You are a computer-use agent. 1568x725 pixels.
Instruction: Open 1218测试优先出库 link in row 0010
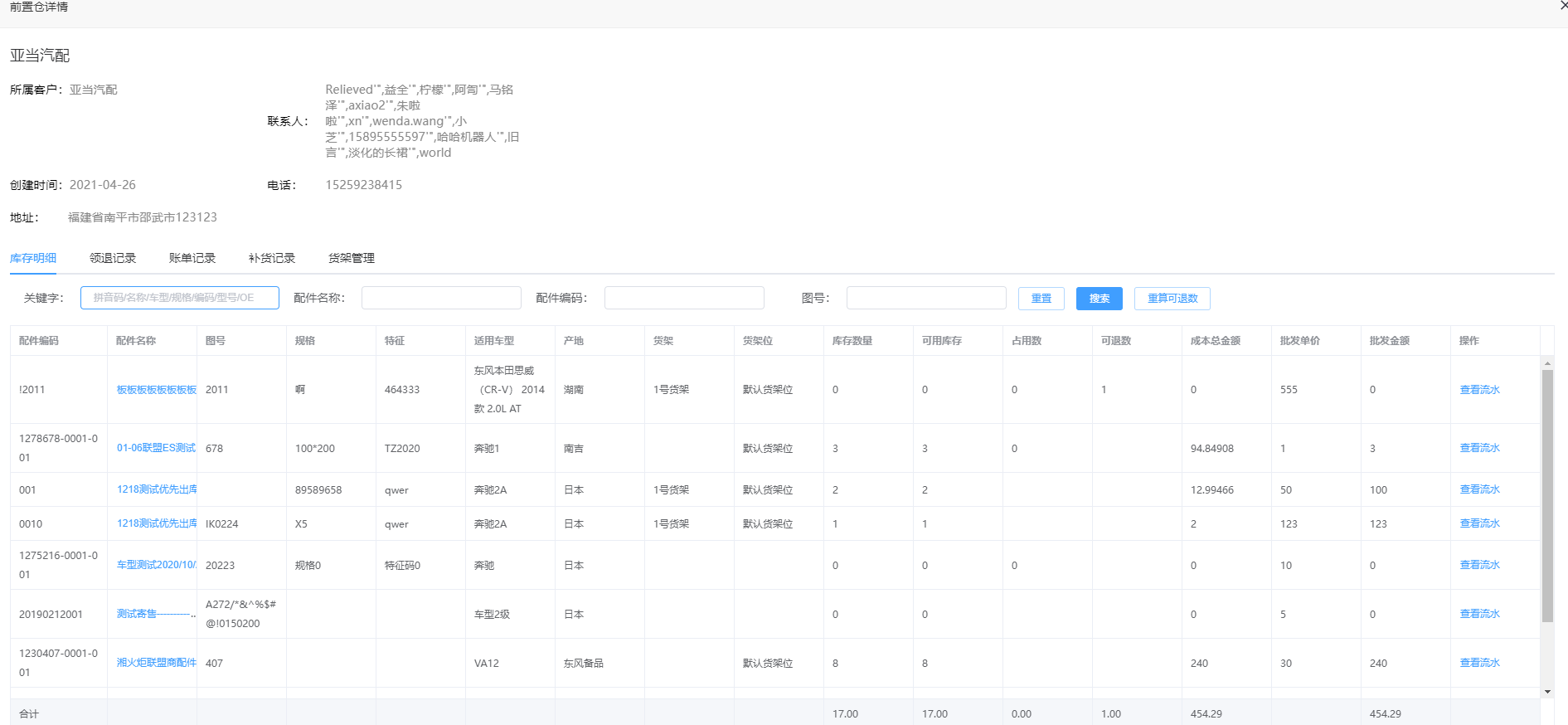click(x=157, y=523)
